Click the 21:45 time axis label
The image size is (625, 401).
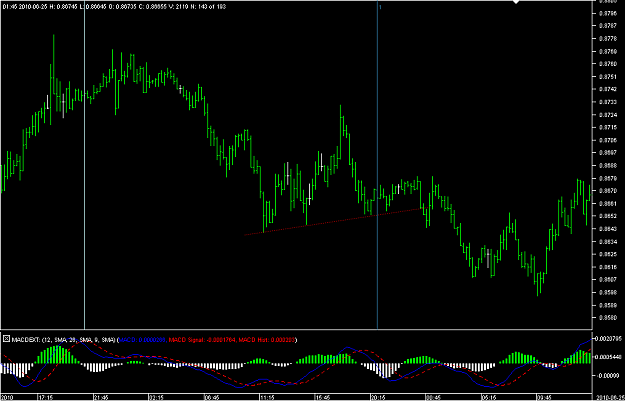tap(101, 397)
